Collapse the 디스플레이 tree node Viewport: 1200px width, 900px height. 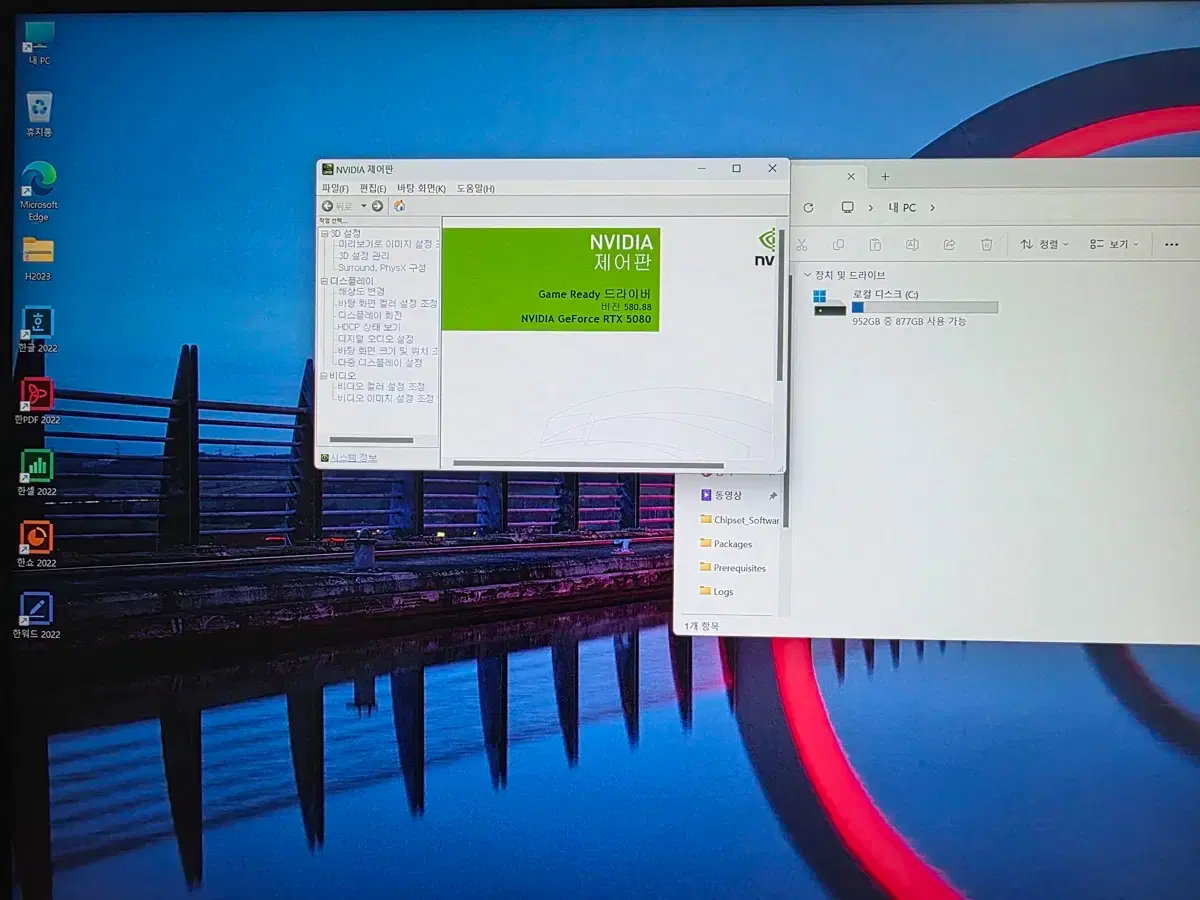click(x=324, y=281)
